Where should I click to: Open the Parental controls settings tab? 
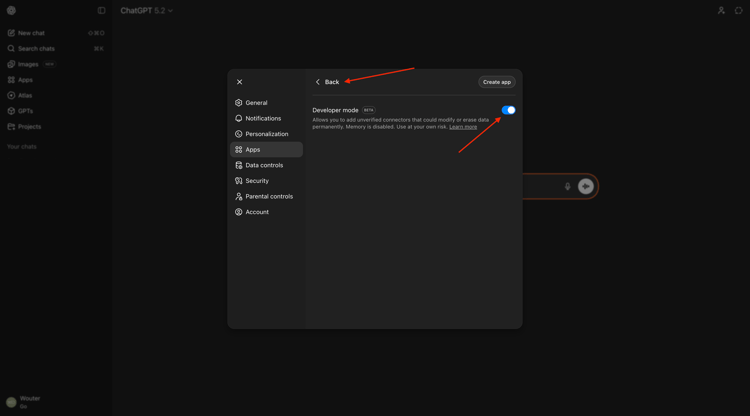pos(266,197)
